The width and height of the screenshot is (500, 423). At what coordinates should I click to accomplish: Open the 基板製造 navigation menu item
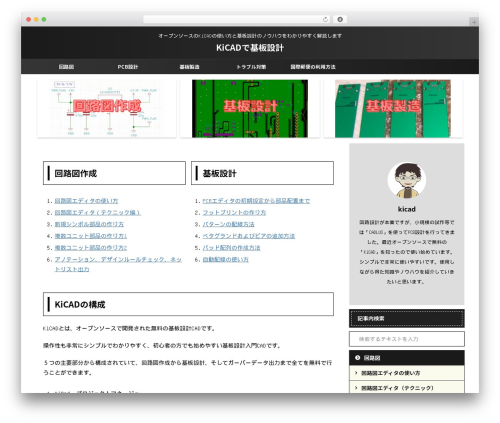(x=189, y=67)
